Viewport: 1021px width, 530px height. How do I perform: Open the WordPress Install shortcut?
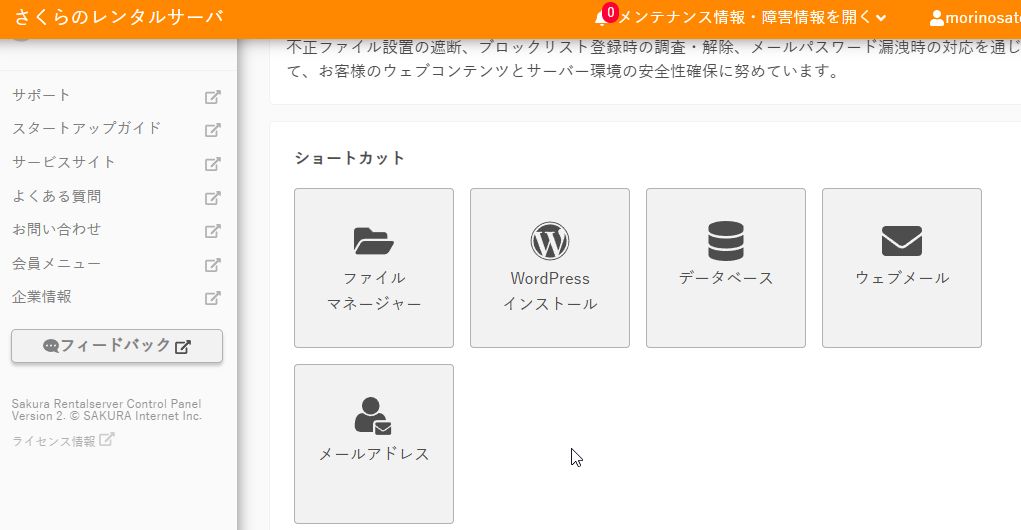(x=550, y=268)
